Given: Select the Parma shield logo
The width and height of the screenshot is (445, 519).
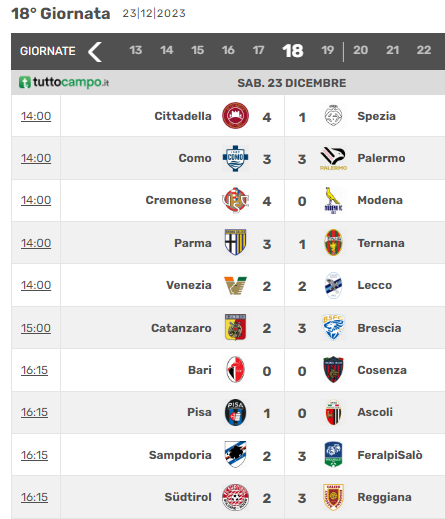Looking at the screenshot, I should coord(235,242).
